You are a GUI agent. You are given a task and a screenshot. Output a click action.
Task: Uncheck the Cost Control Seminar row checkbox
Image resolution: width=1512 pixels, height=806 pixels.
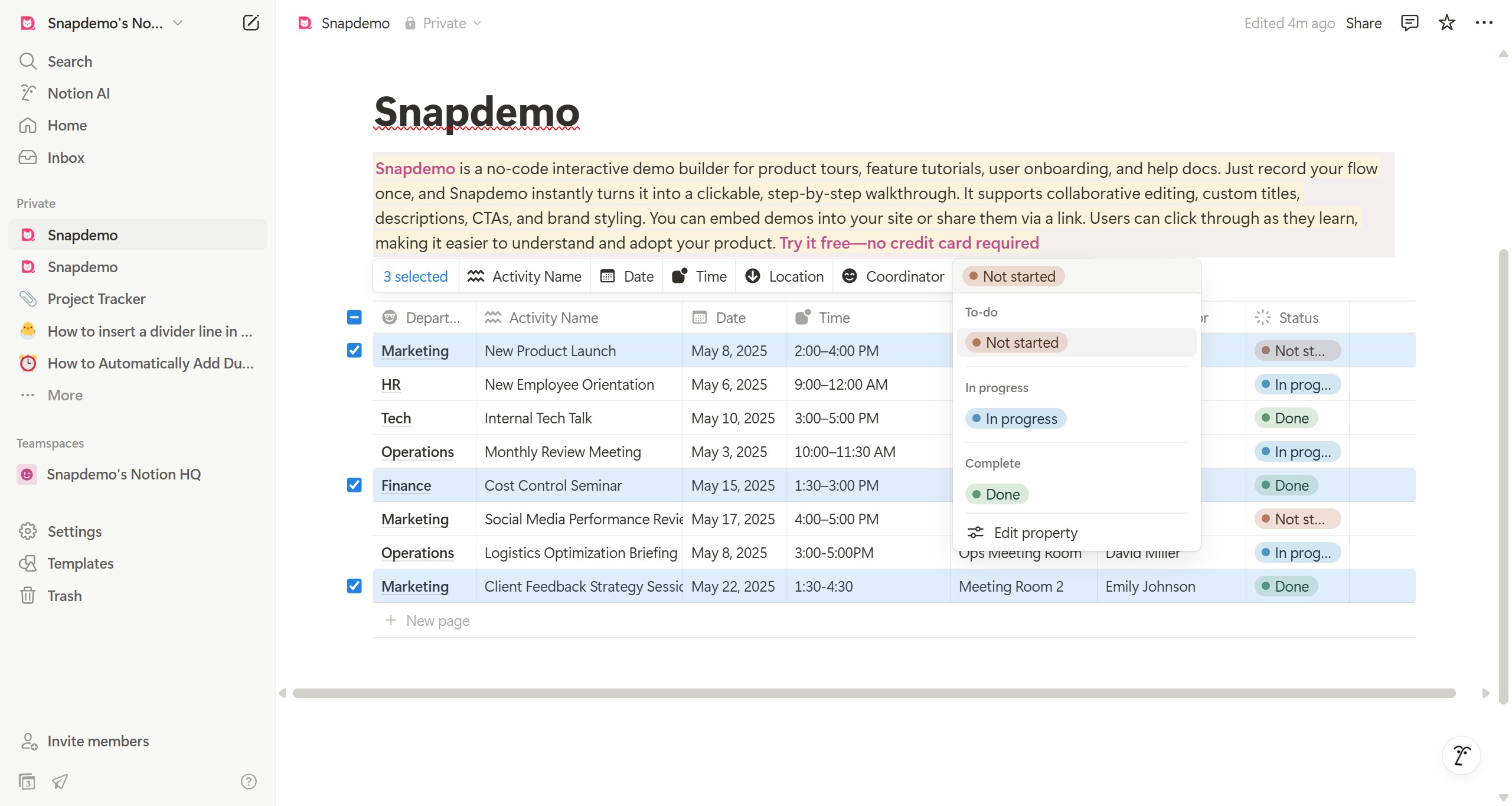(x=354, y=485)
